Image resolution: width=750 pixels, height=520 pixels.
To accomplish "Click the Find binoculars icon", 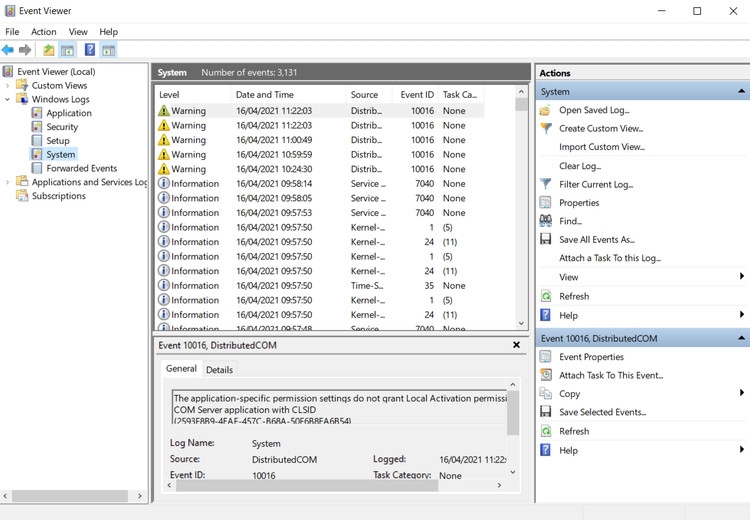I will 545,221.
